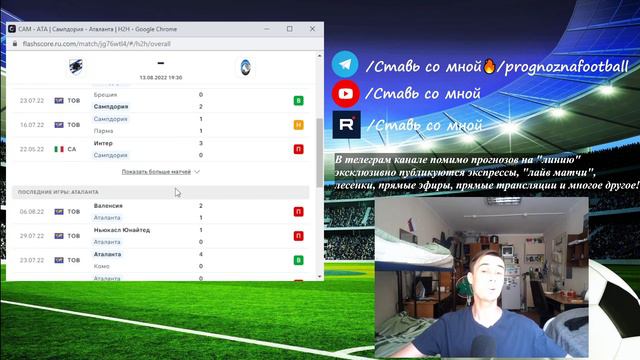Click orange Н badge for Сампдория–Парма match
640x360 pixels.
point(298,125)
